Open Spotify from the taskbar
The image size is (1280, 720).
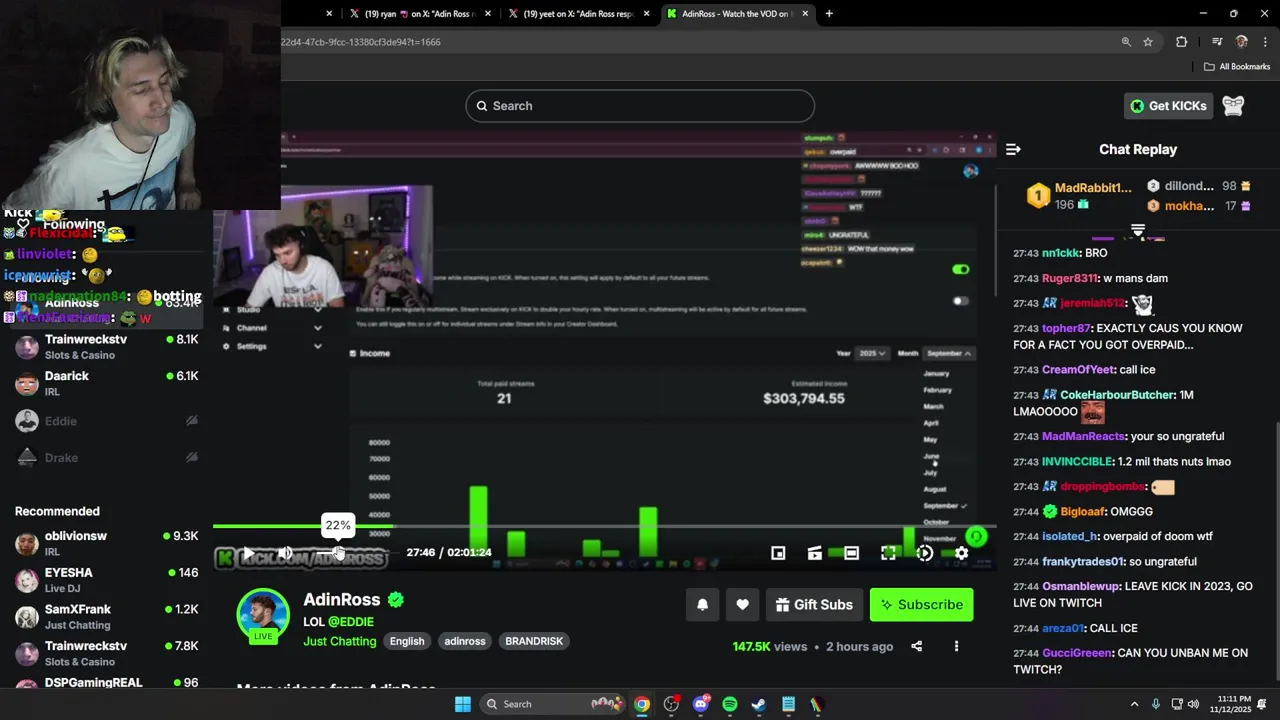tap(730, 704)
